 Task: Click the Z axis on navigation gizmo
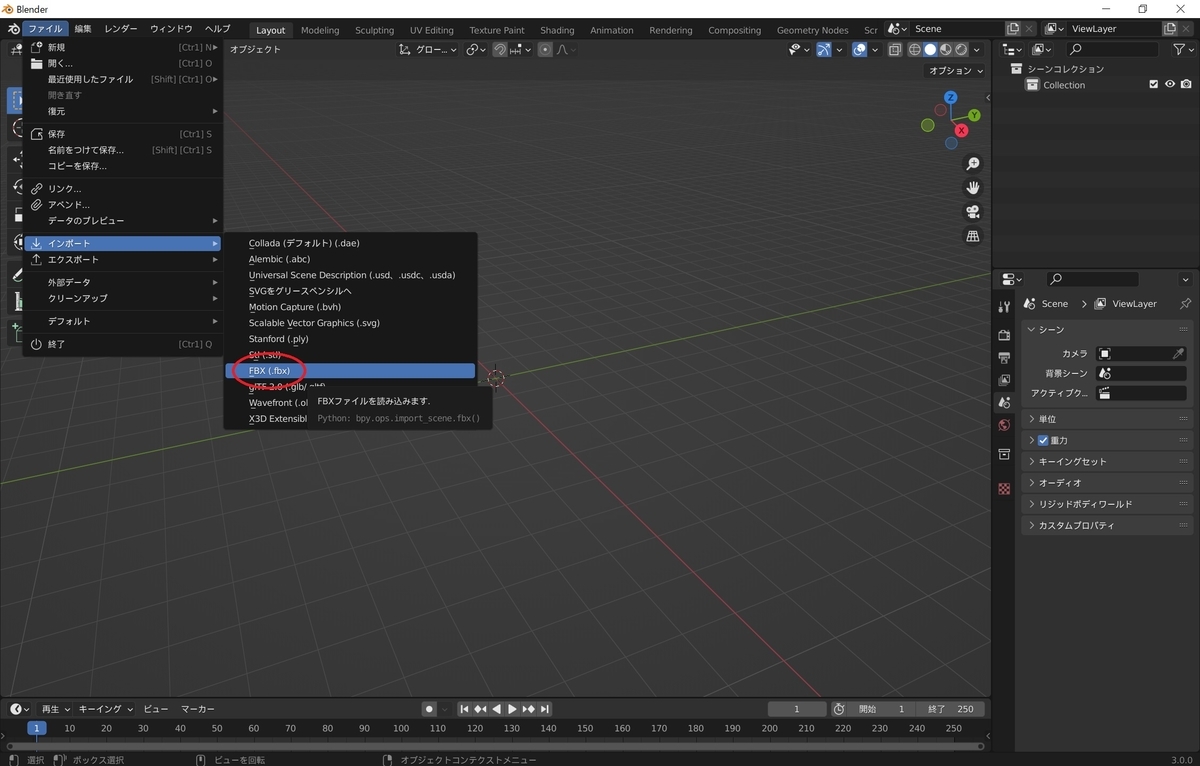tap(950, 98)
